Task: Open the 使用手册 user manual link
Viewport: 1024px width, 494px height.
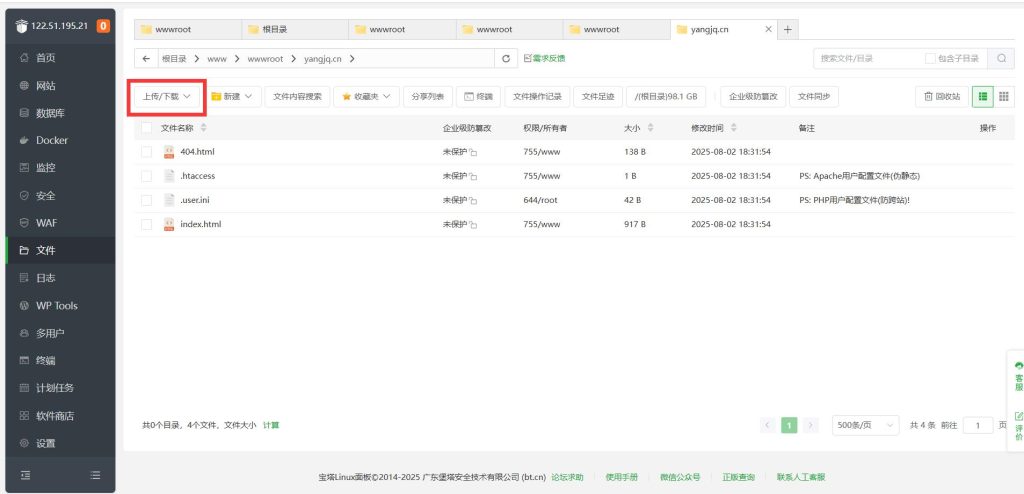Action: [x=622, y=477]
